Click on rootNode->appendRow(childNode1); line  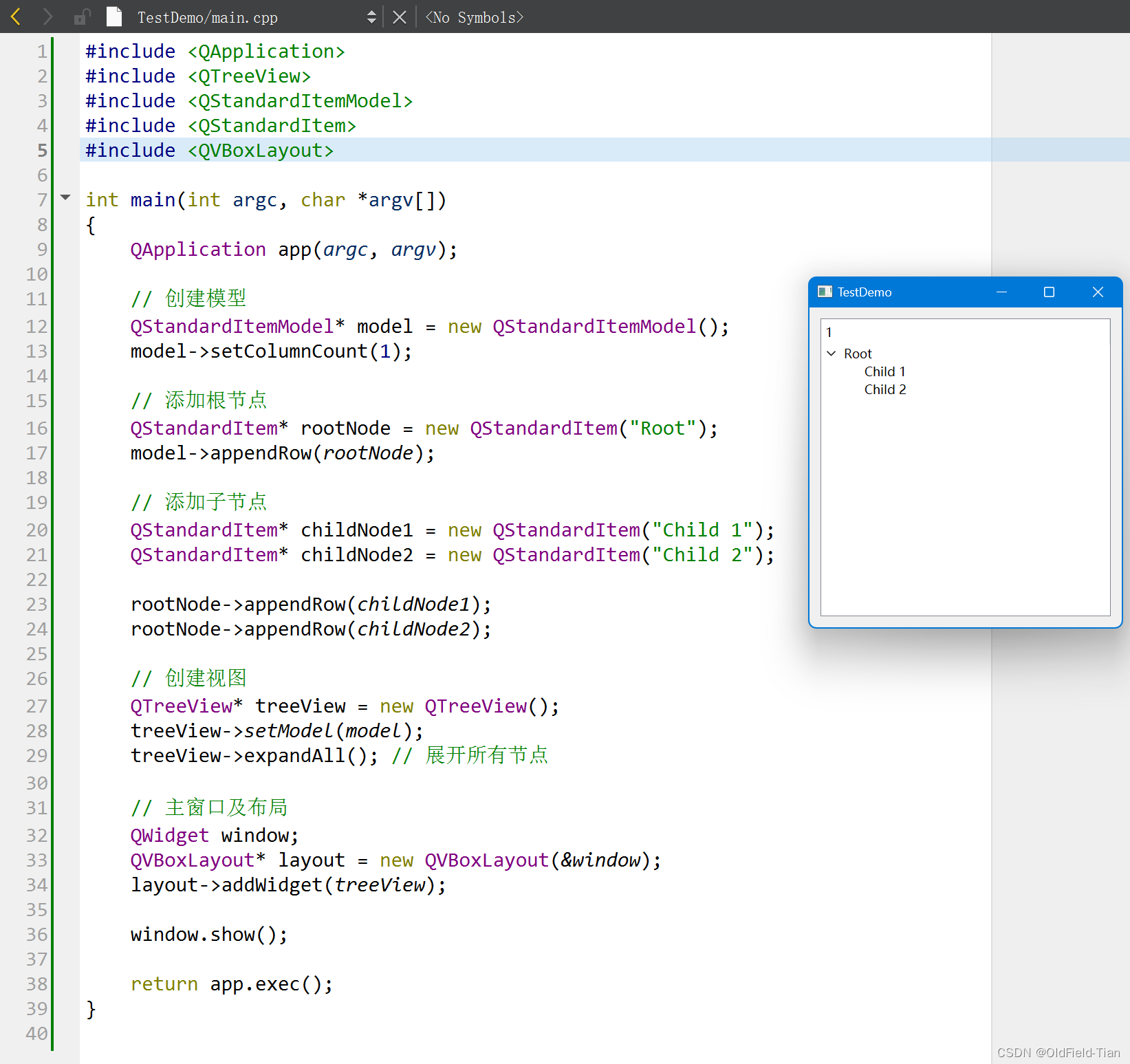[312, 605]
